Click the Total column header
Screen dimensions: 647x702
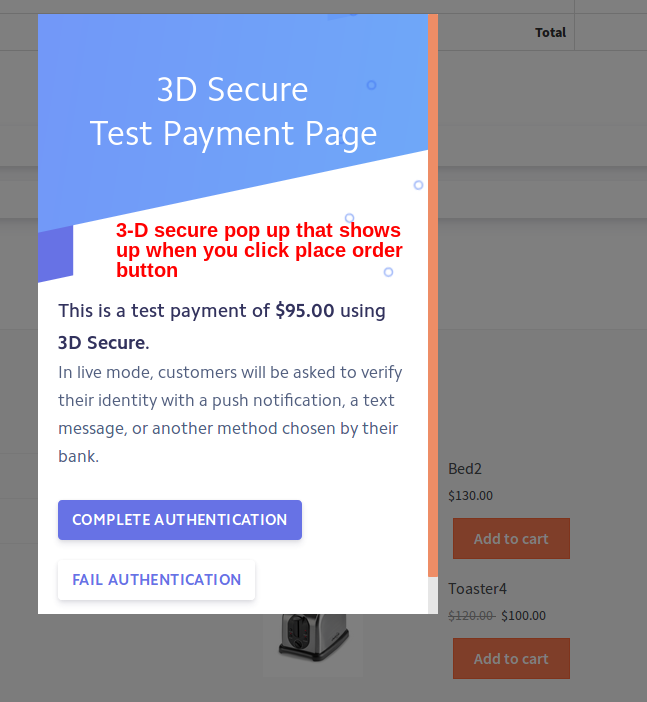550,32
